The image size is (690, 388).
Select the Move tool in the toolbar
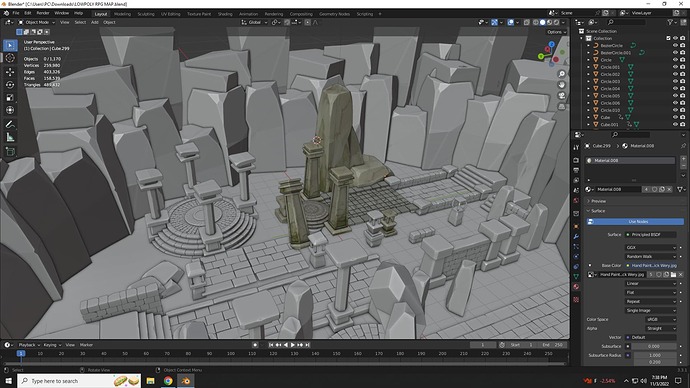point(10,71)
